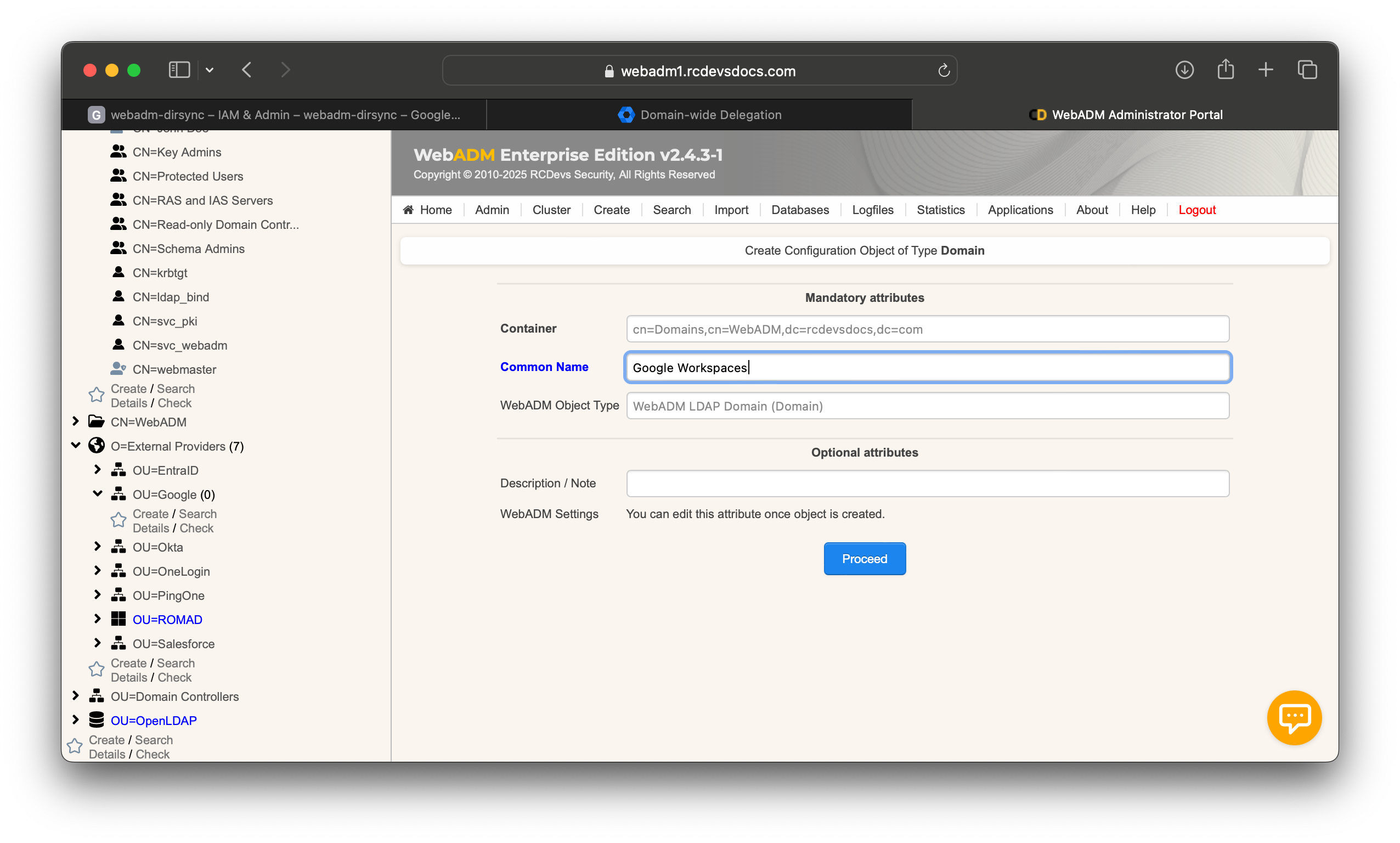Open the Home menu item

(x=427, y=210)
